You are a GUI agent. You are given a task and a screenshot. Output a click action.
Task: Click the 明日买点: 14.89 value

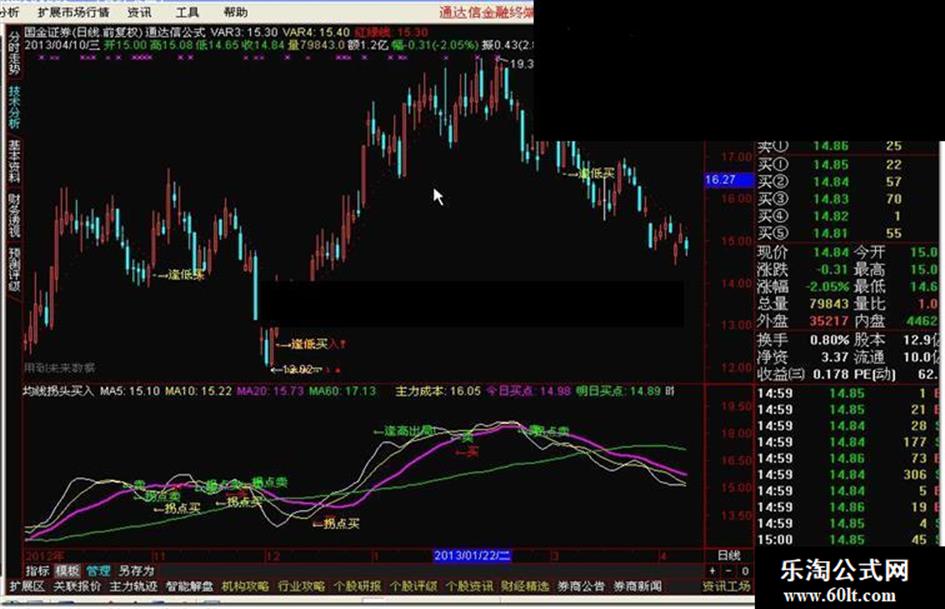tap(618, 391)
